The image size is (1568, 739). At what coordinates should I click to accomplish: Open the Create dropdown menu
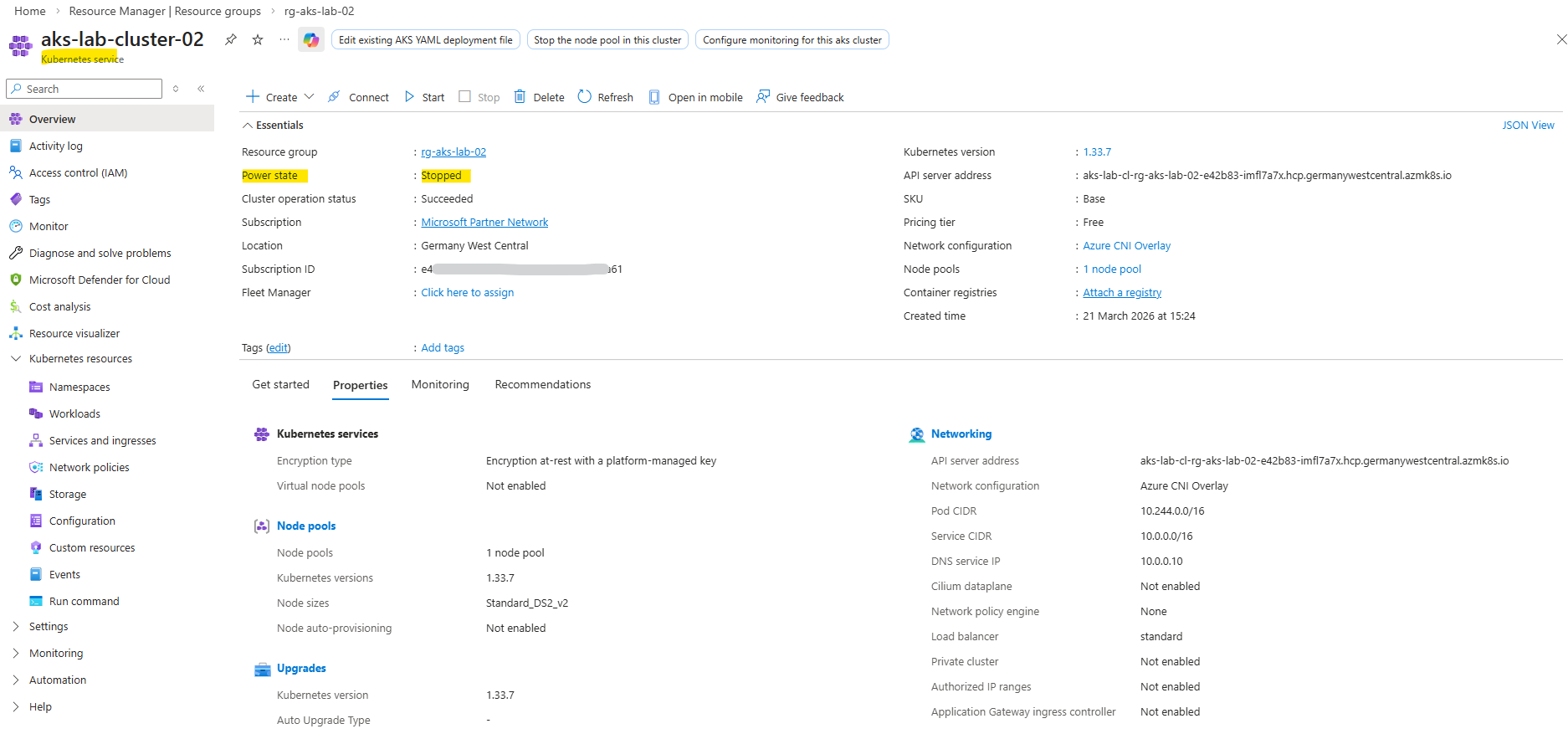click(x=280, y=97)
